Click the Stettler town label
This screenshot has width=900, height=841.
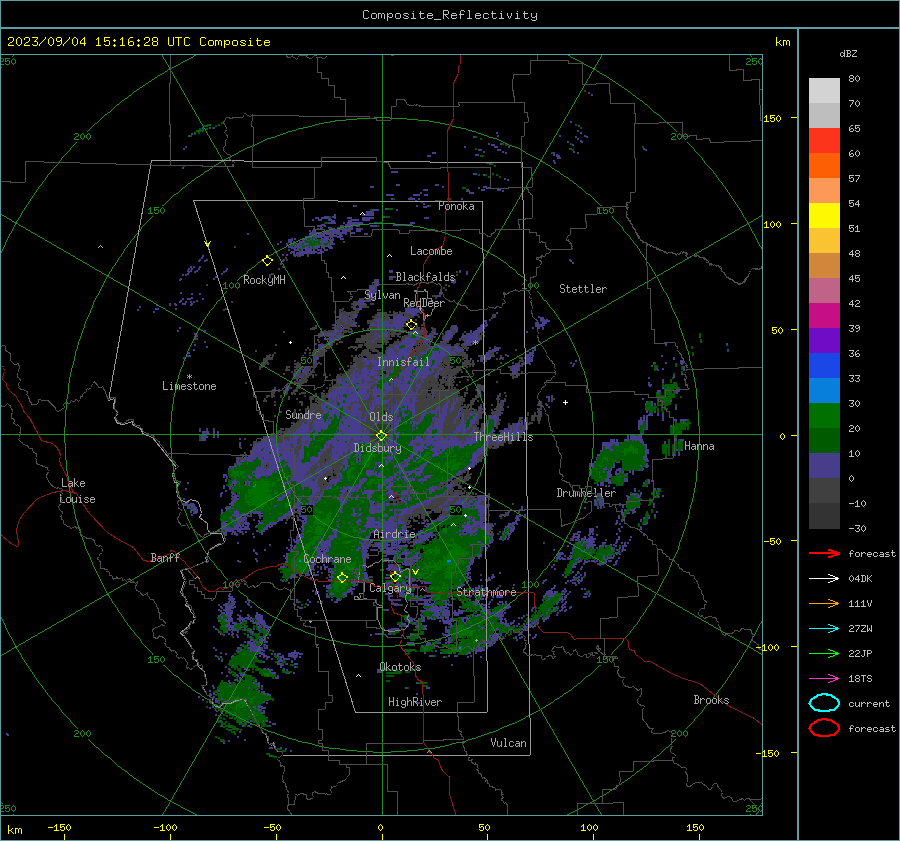583,289
